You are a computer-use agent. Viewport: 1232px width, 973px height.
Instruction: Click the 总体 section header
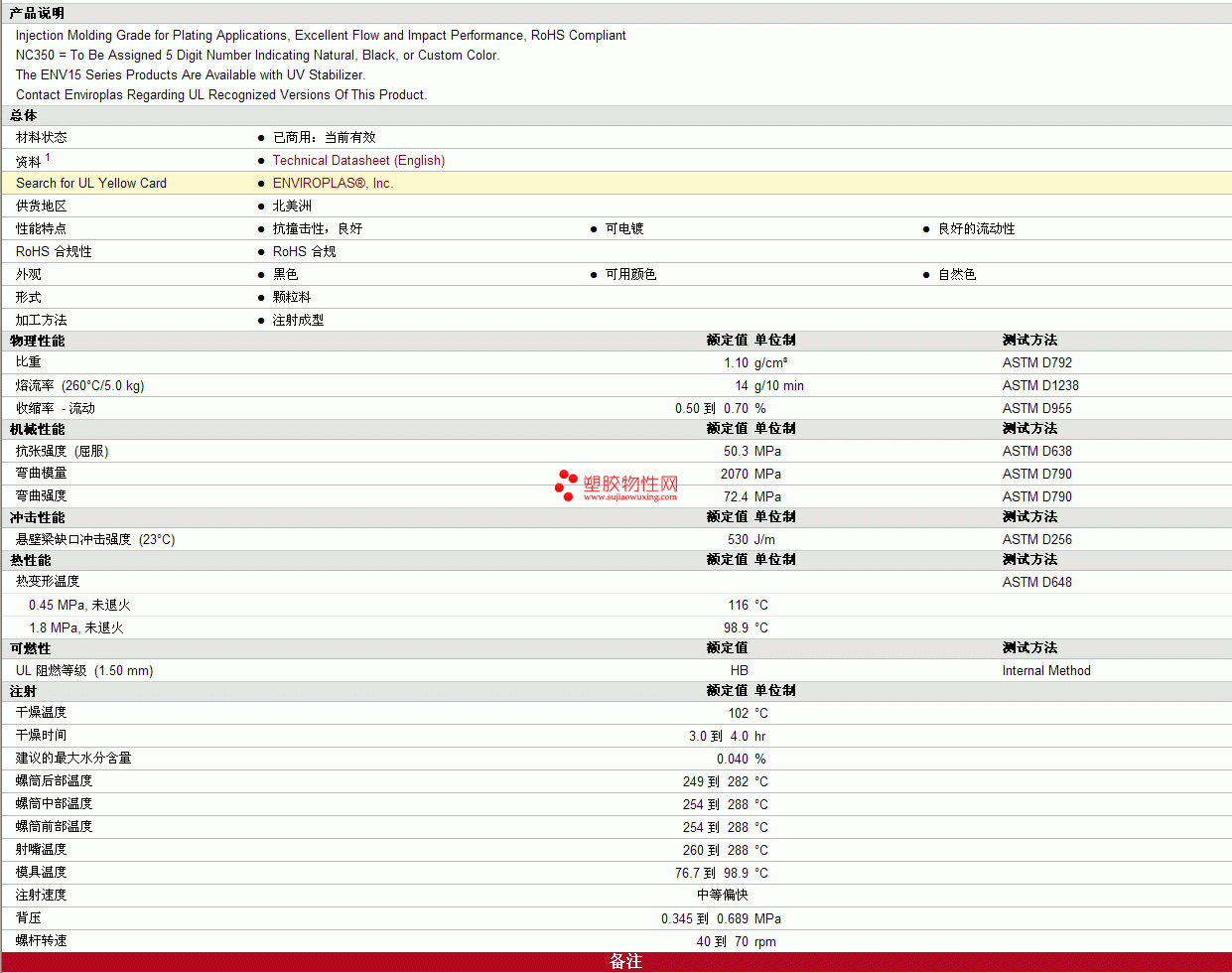pos(24,115)
